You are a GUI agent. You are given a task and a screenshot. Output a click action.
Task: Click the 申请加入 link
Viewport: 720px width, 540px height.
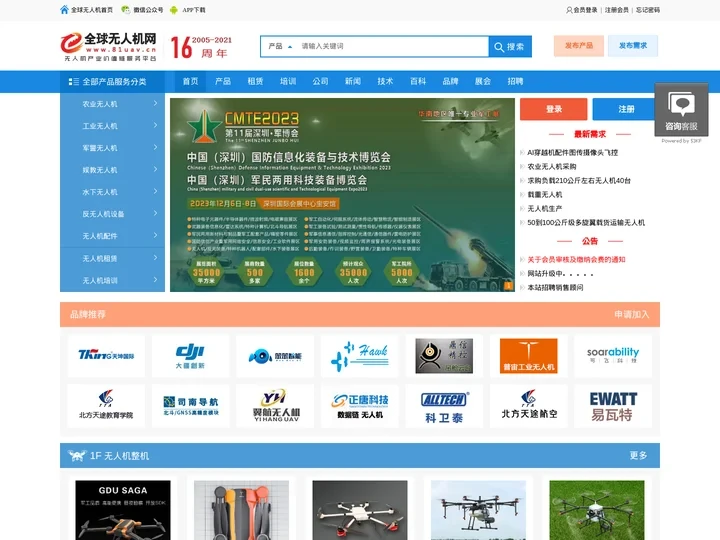click(x=632, y=315)
